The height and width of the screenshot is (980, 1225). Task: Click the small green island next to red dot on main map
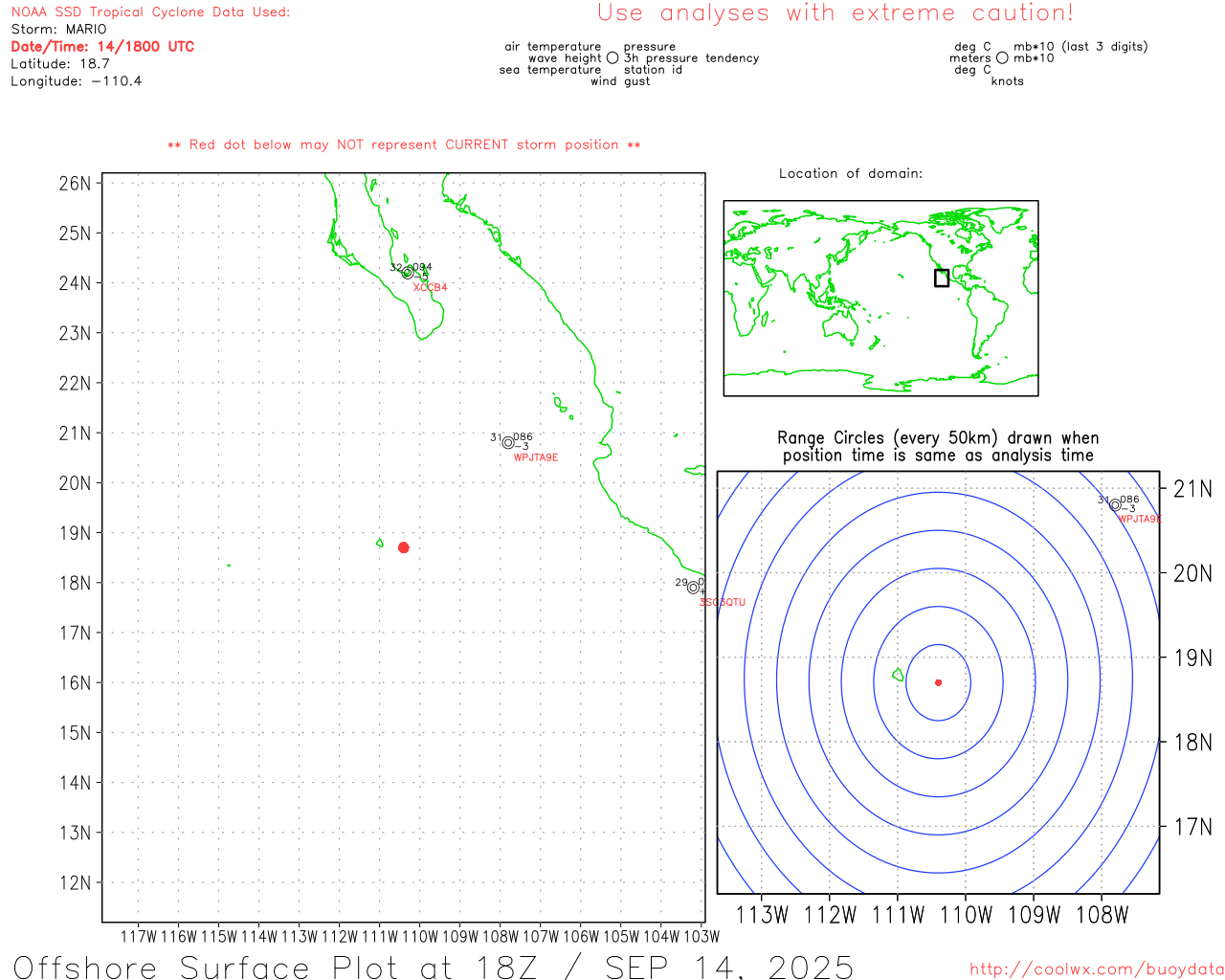[x=380, y=544]
